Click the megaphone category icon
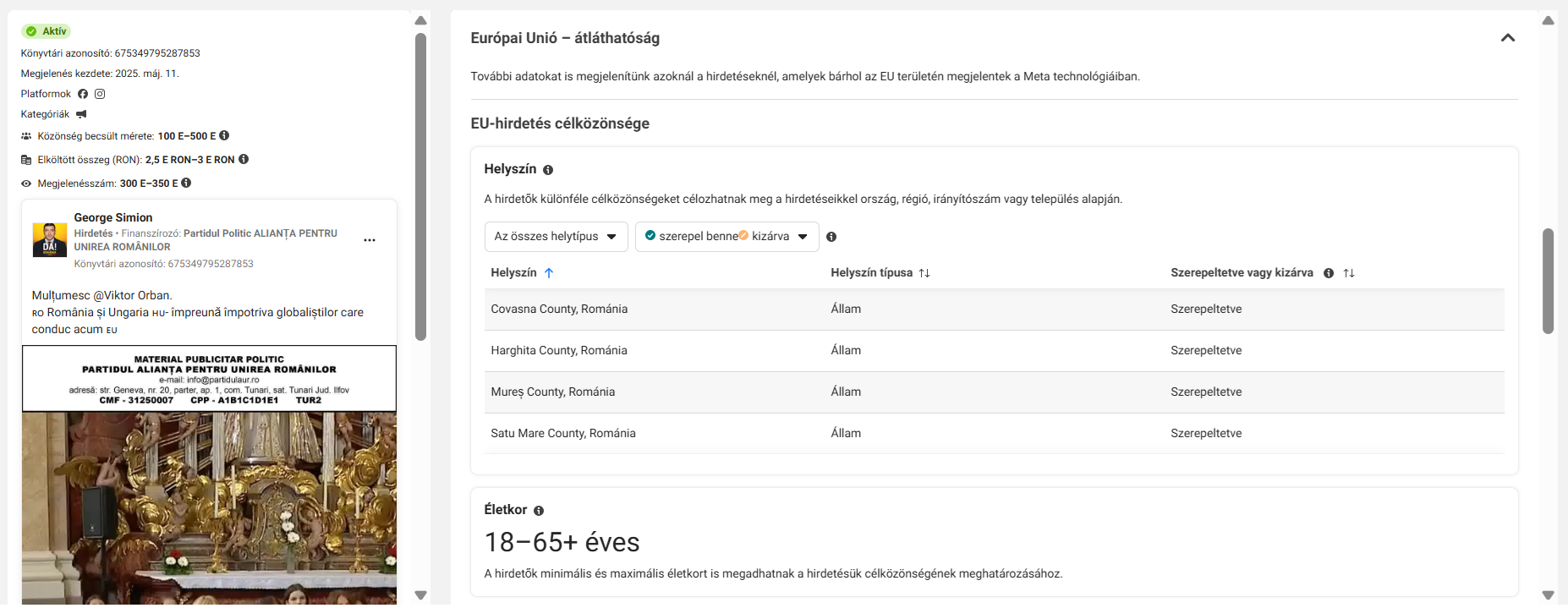The image size is (1568, 608). 81,114
